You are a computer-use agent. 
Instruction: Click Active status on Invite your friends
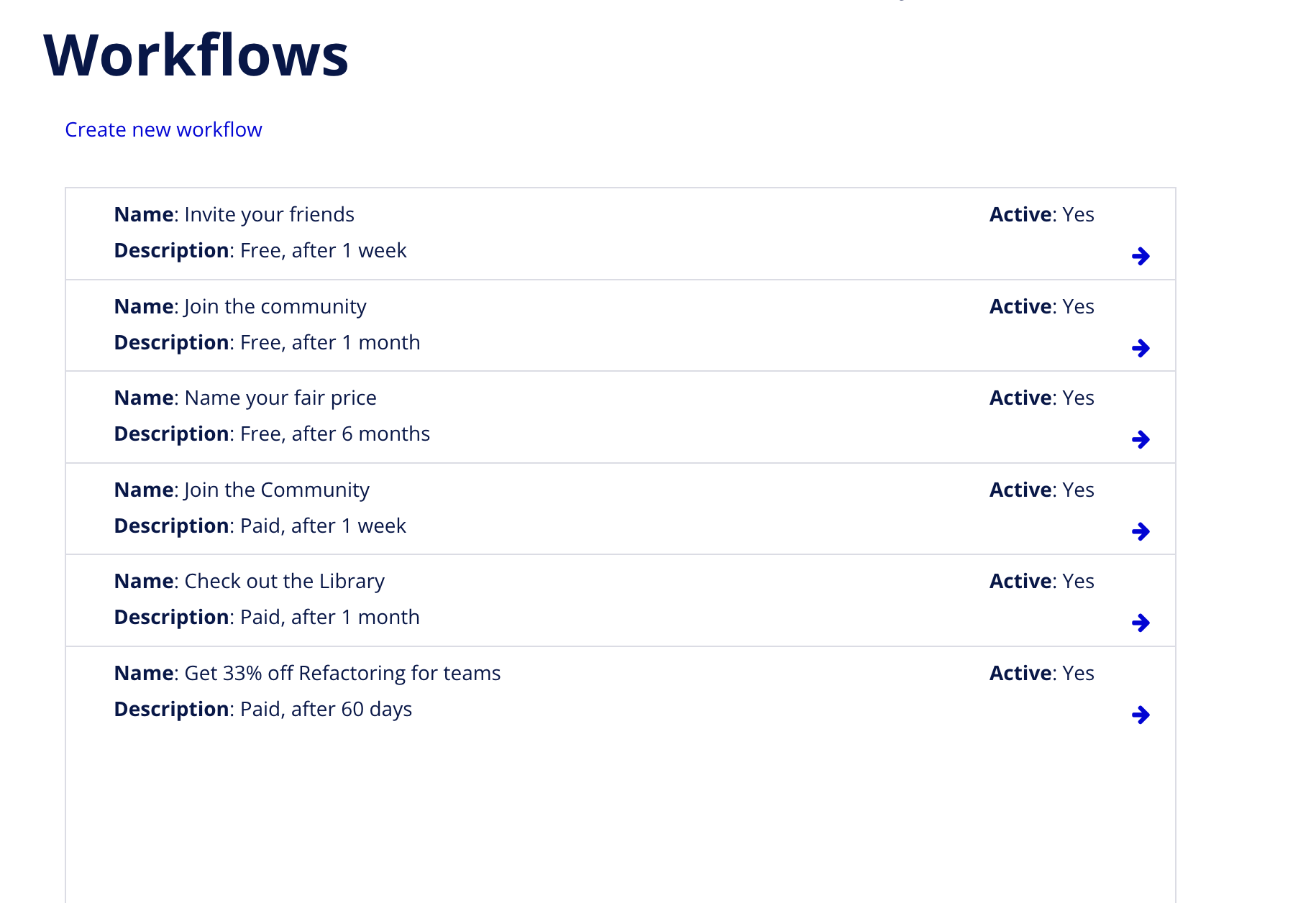(x=1041, y=214)
